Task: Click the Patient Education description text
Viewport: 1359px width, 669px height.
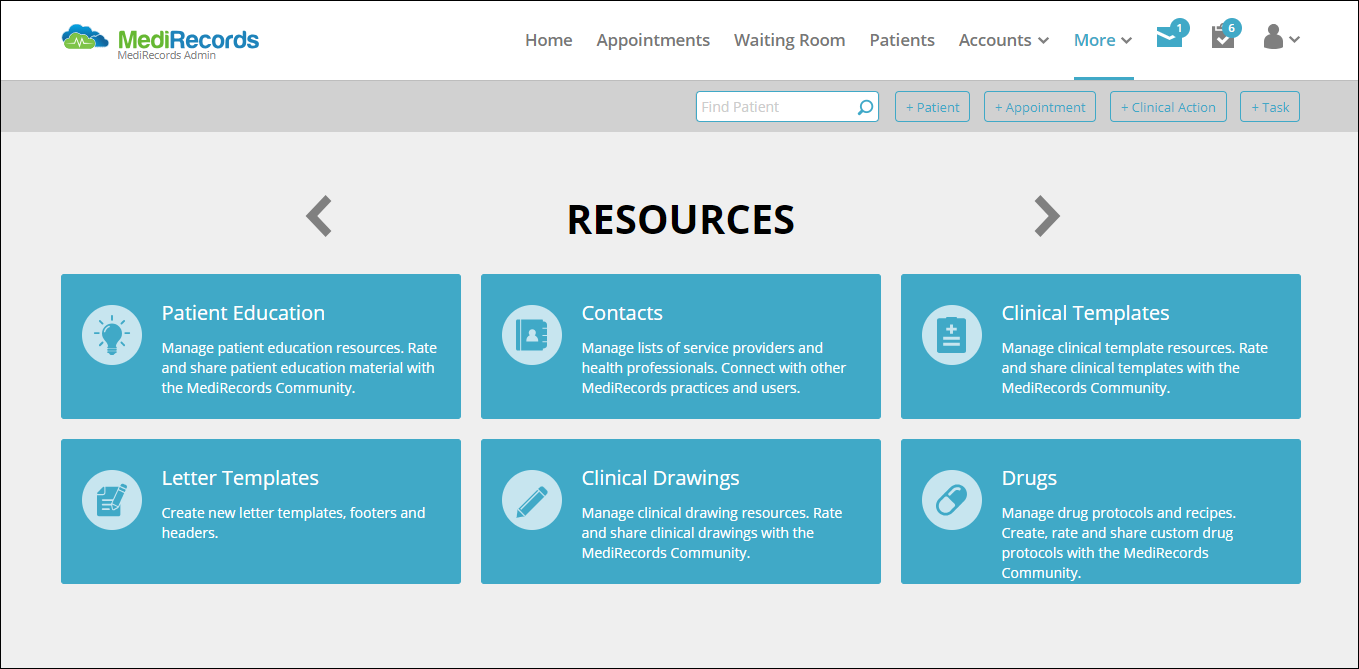Action: click(x=299, y=368)
